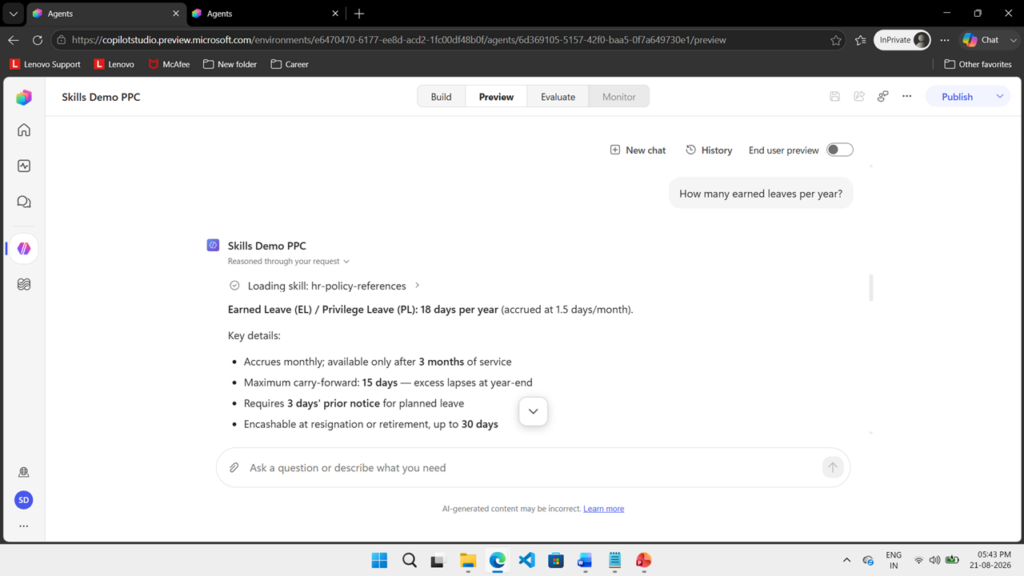Open agent more options ellipsis
Viewport: 1024px width, 576px height.
pyautogui.click(x=907, y=97)
